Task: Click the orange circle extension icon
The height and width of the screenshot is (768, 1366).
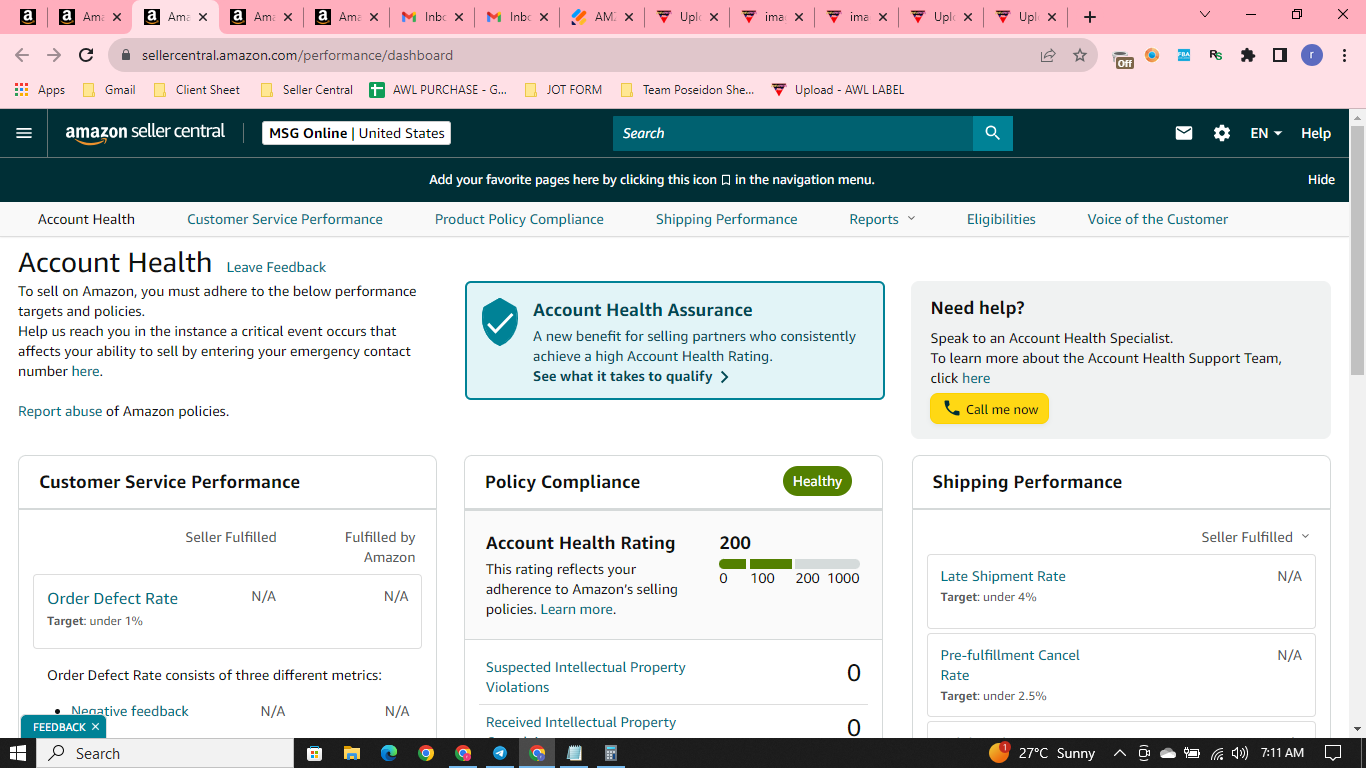Action: (1152, 55)
